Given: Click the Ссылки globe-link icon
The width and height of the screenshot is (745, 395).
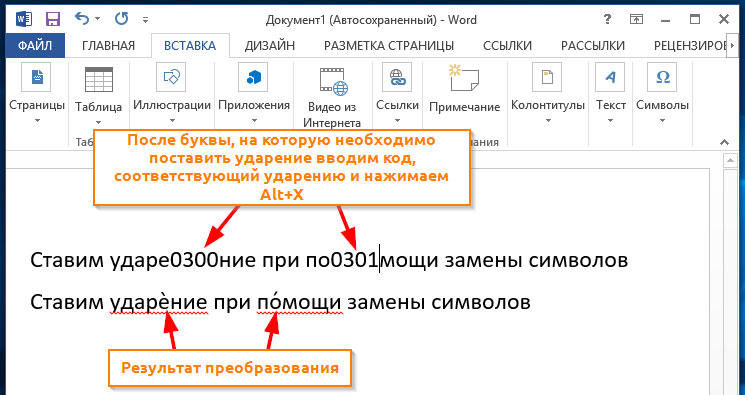Looking at the screenshot, I should (x=397, y=77).
